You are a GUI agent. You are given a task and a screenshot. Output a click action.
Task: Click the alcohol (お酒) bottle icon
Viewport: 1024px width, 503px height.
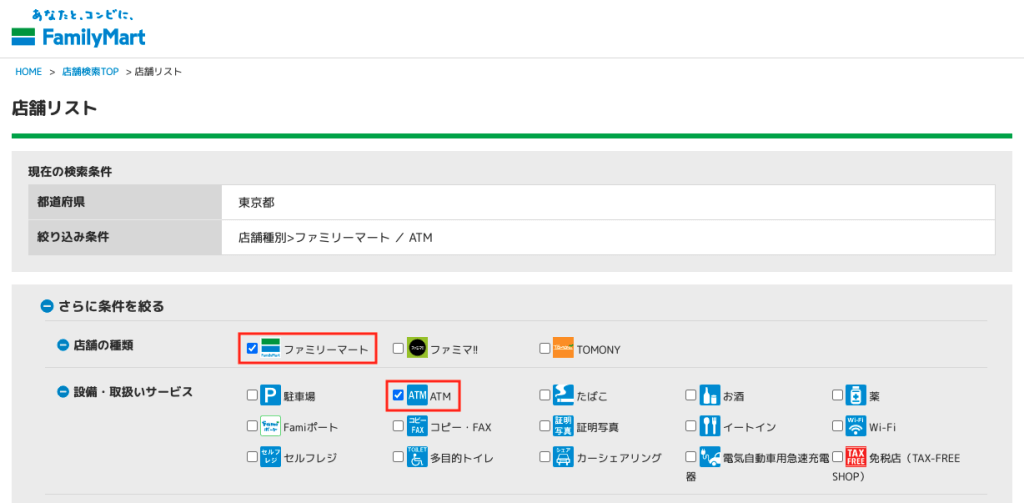coord(709,396)
